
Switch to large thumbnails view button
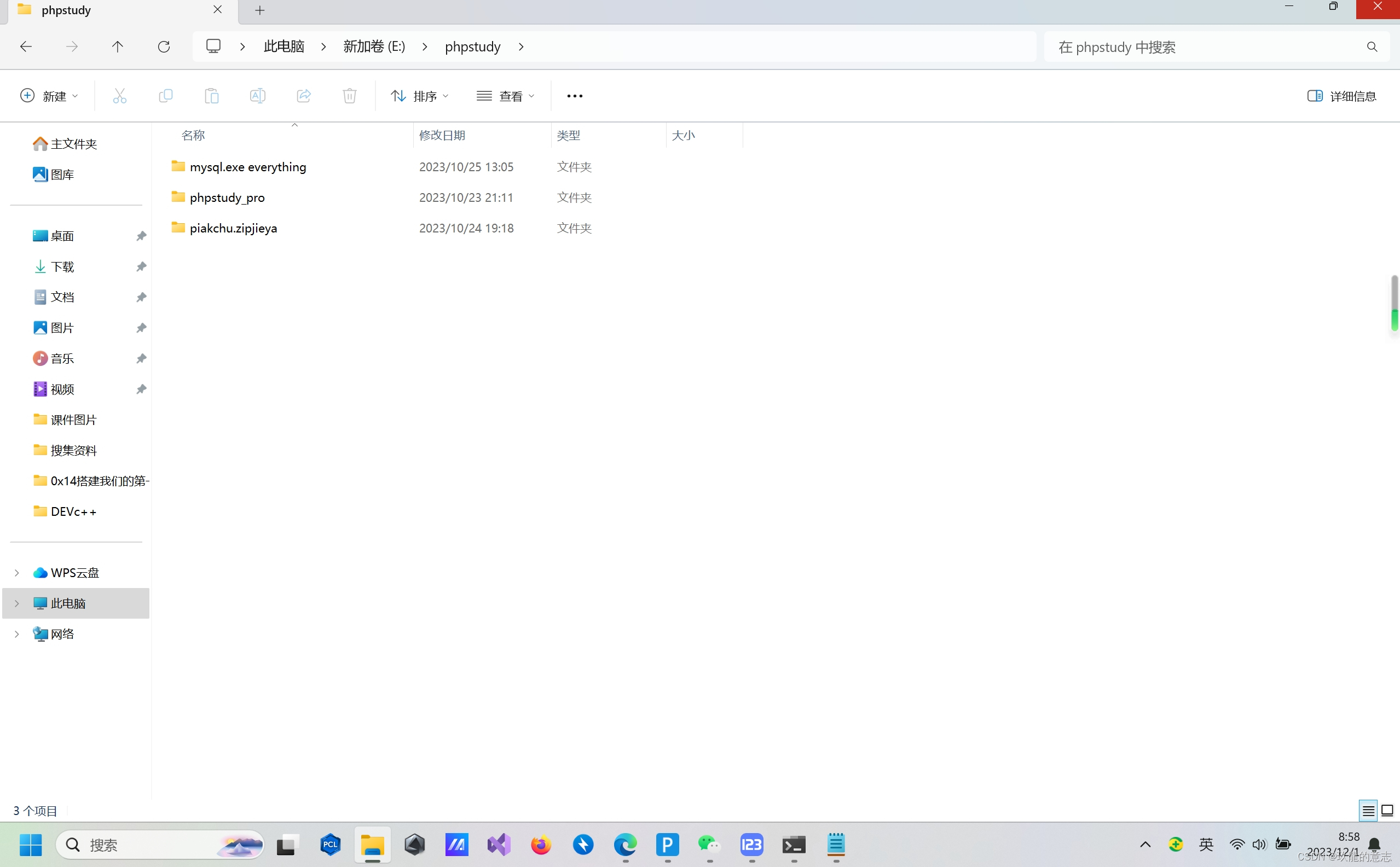click(1387, 810)
